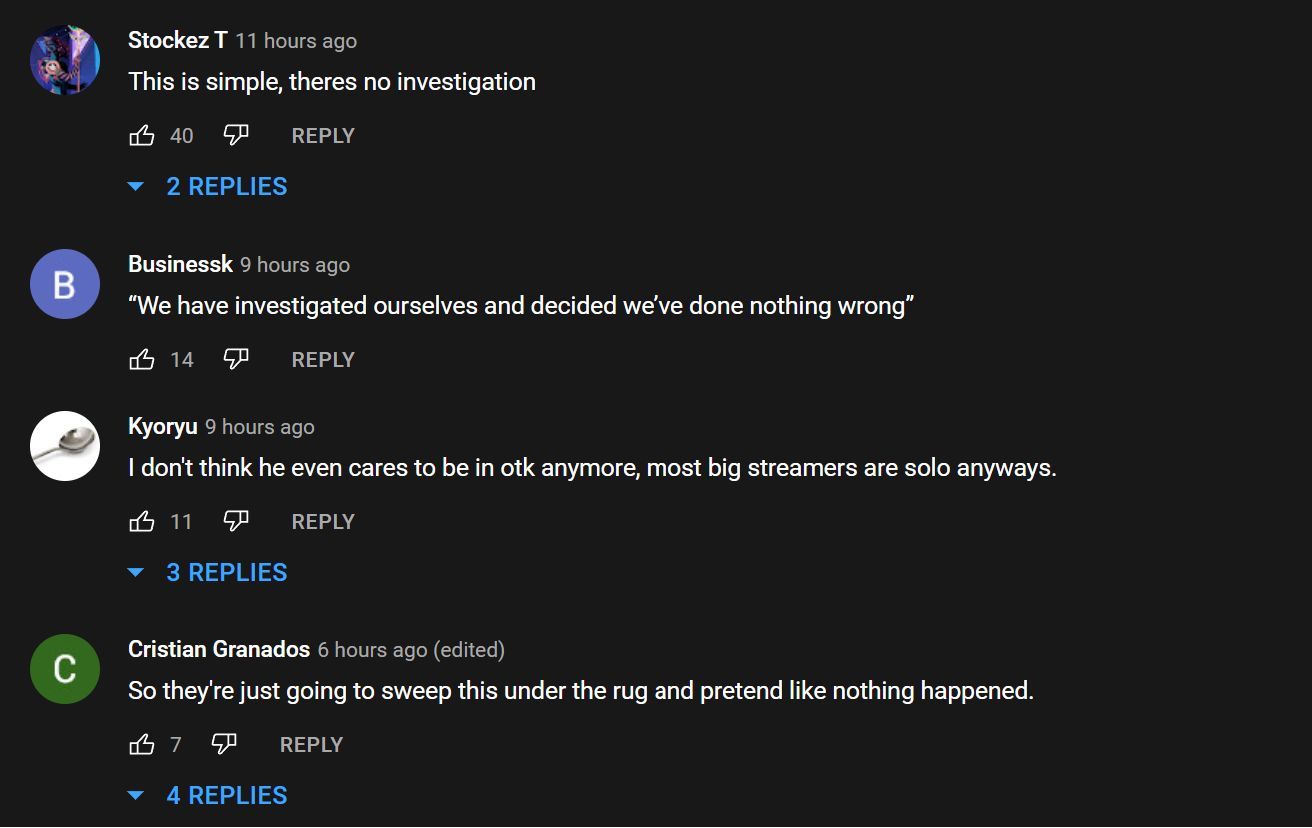Open Stockez T's profile avatar
Image resolution: width=1312 pixels, height=828 pixels.
[65, 60]
